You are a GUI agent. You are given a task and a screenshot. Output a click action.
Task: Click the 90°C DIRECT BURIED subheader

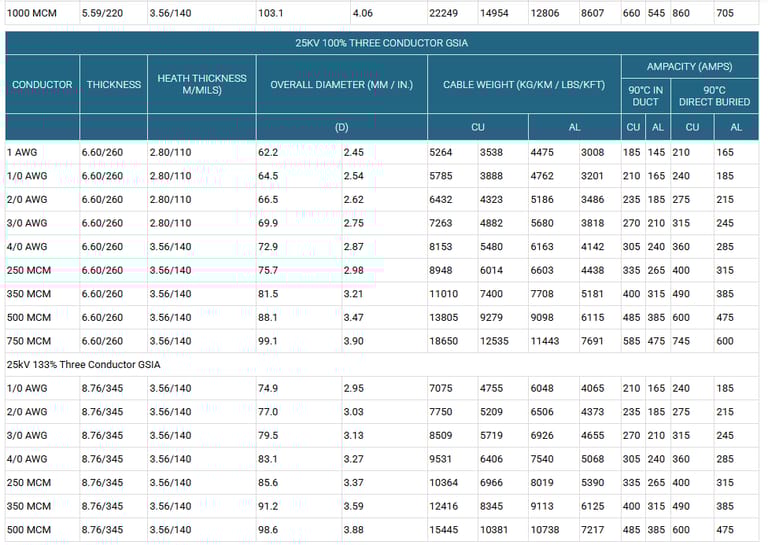[x=714, y=96]
